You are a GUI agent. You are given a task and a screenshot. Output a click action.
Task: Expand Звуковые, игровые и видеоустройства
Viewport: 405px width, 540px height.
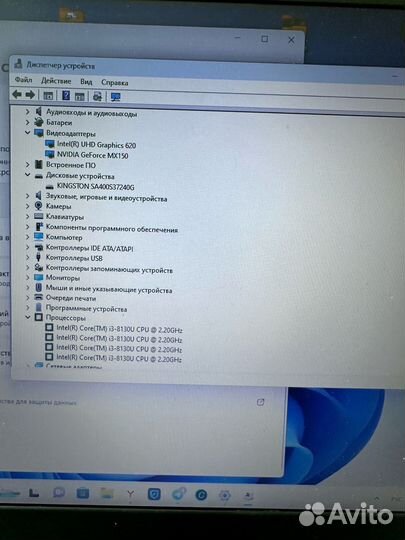pos(27,196)
